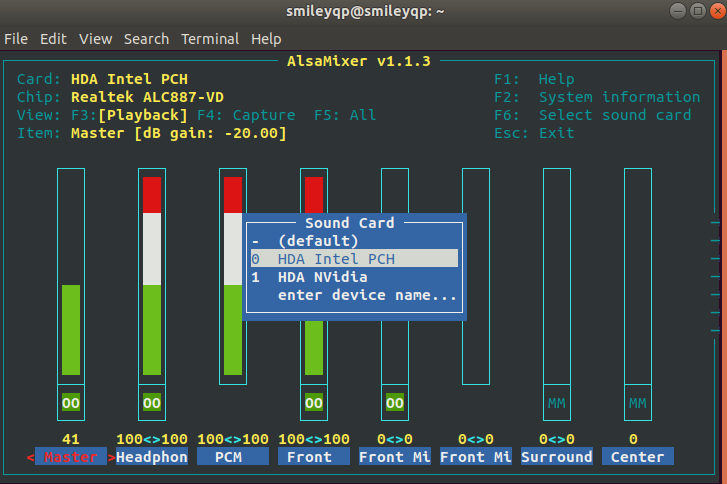Select the Surround channel label
727x484 pixels.
coord(557,457)
